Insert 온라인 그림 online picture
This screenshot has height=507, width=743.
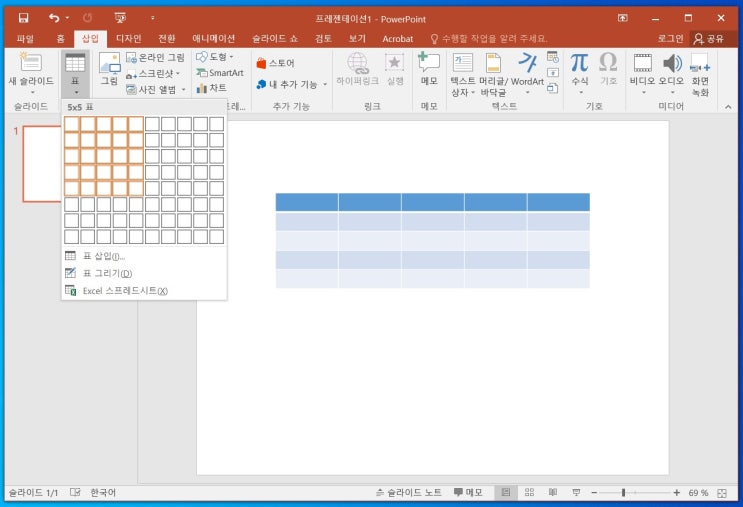click(155, 58)
